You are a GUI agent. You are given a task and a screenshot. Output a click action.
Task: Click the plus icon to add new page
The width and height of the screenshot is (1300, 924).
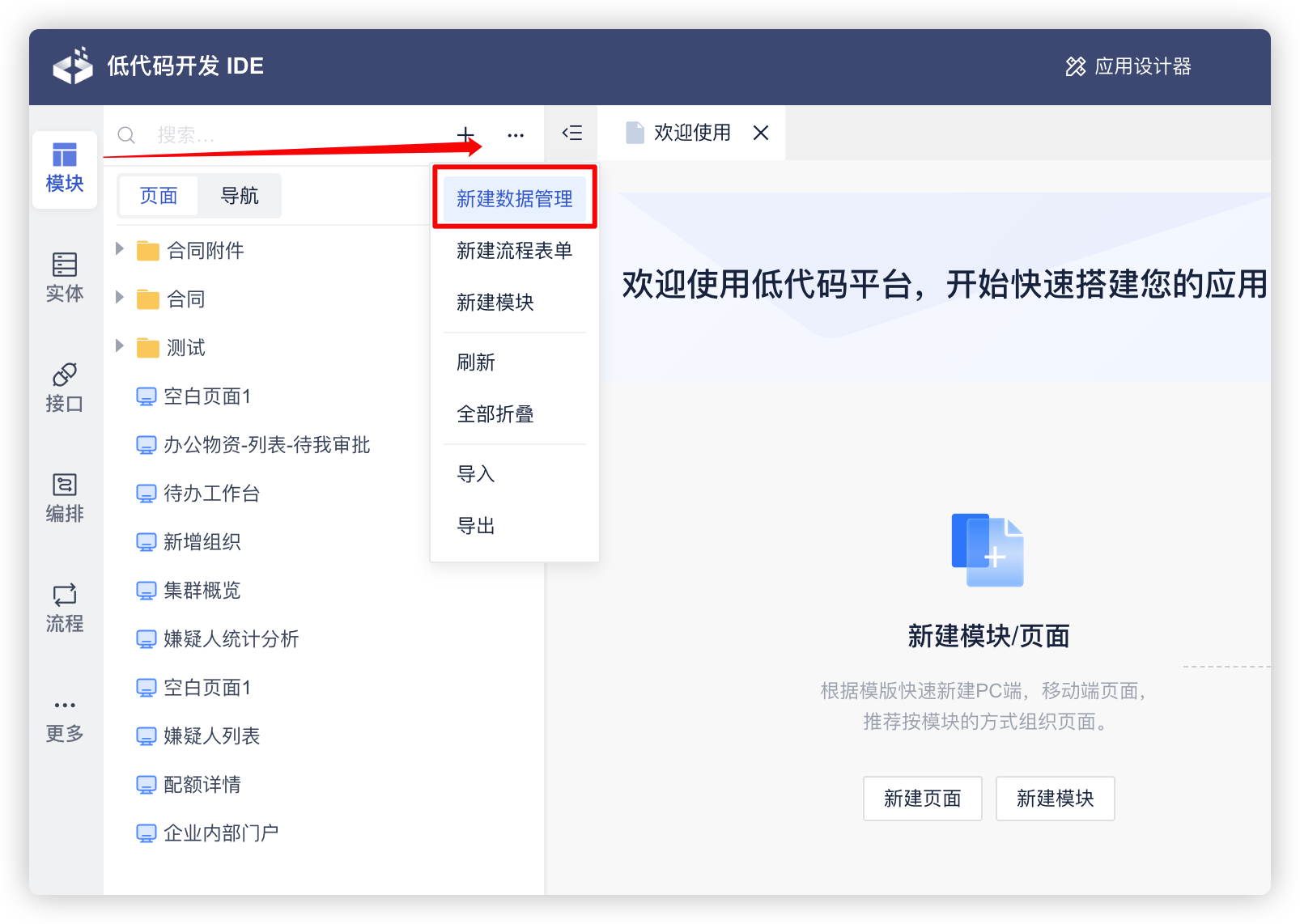click(465, 134)
